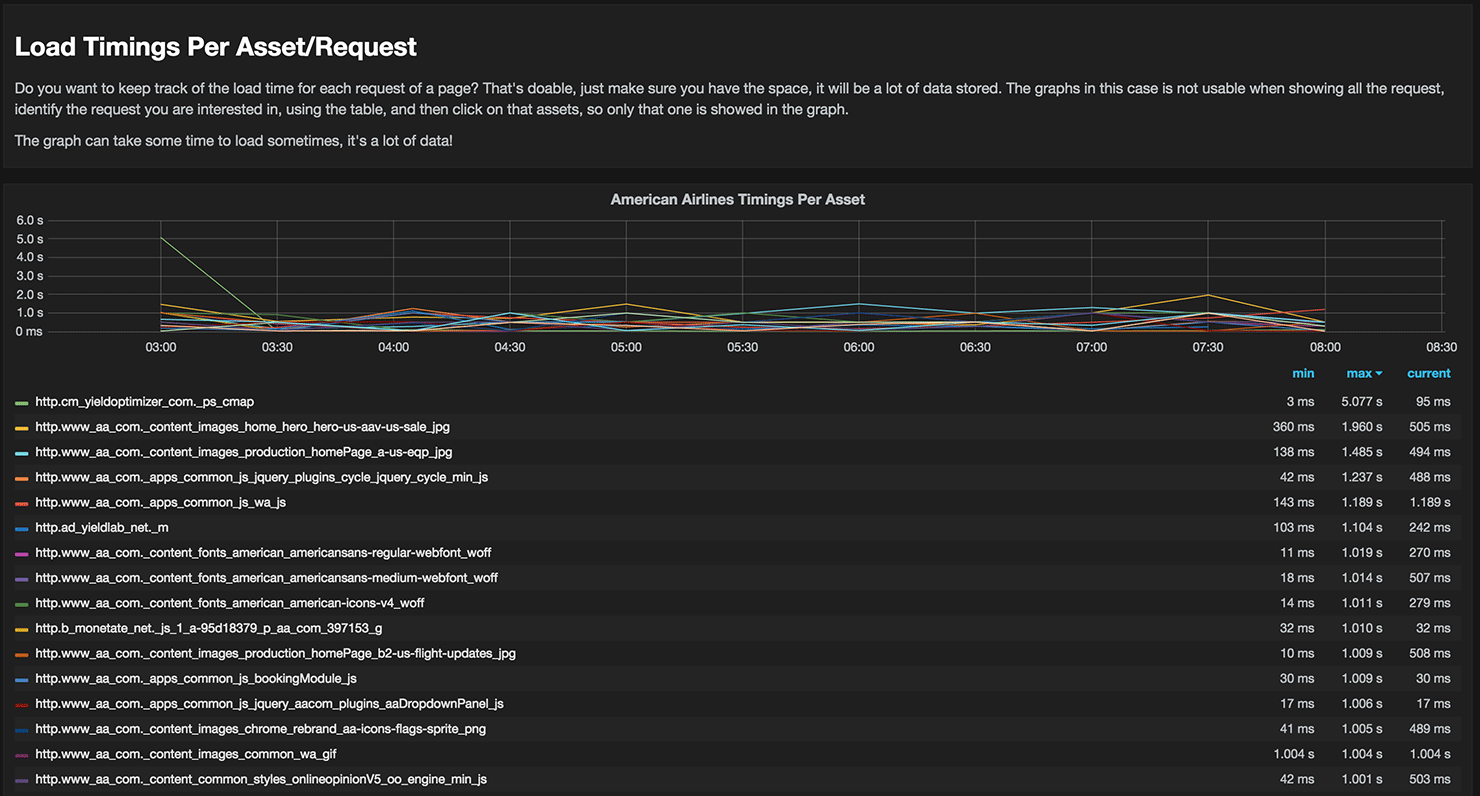Click the swatch beside aaDropdownPanel_js
Viewport: 1480px width, 796px height.
point(22,704)
